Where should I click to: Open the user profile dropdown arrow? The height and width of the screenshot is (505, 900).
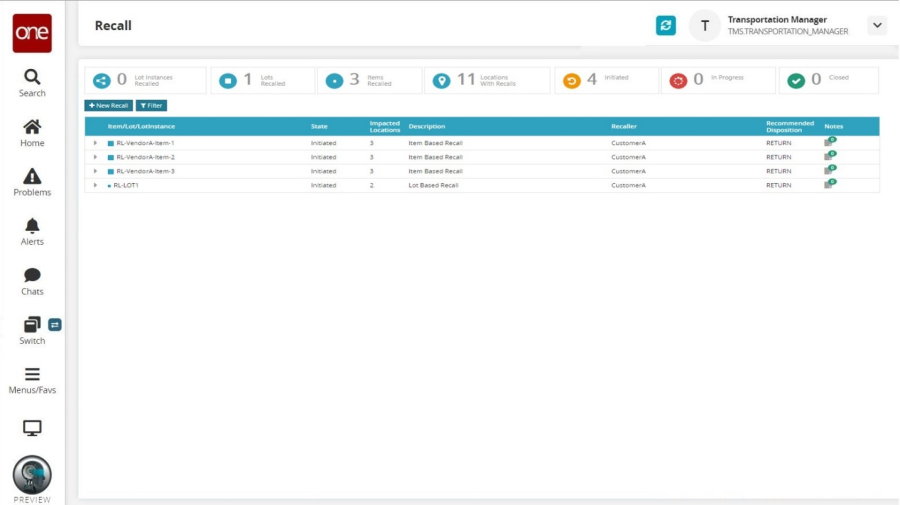coord(876,26)
